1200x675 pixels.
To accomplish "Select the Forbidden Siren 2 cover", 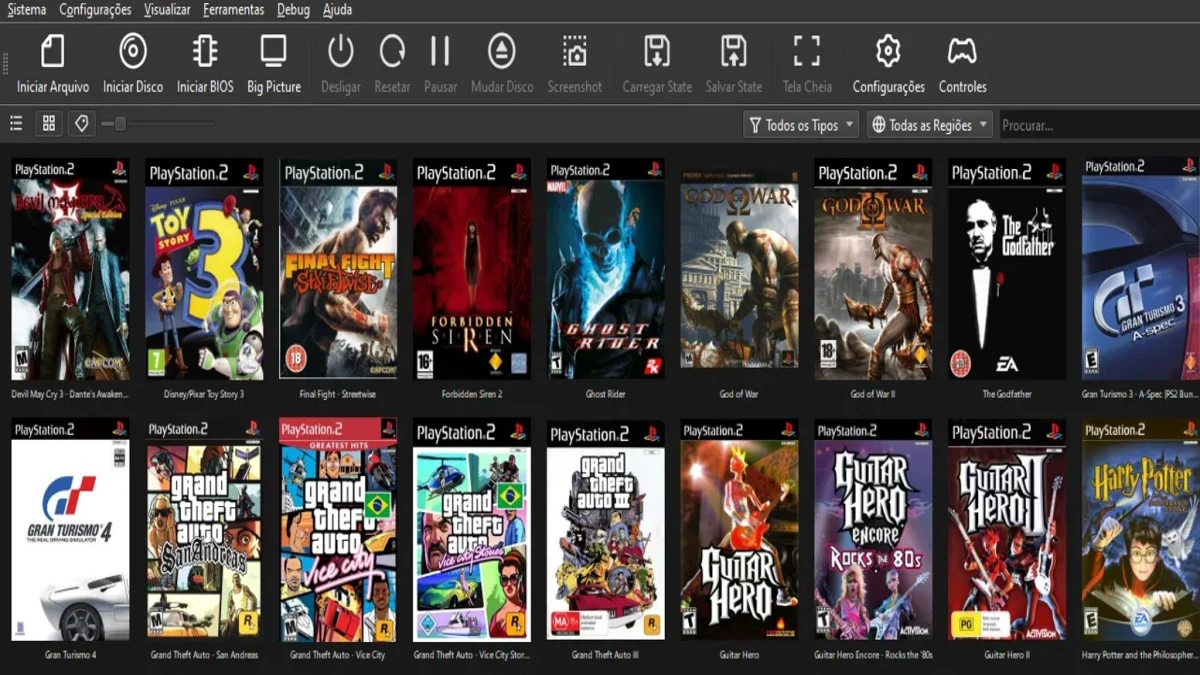I will point(472,269).
